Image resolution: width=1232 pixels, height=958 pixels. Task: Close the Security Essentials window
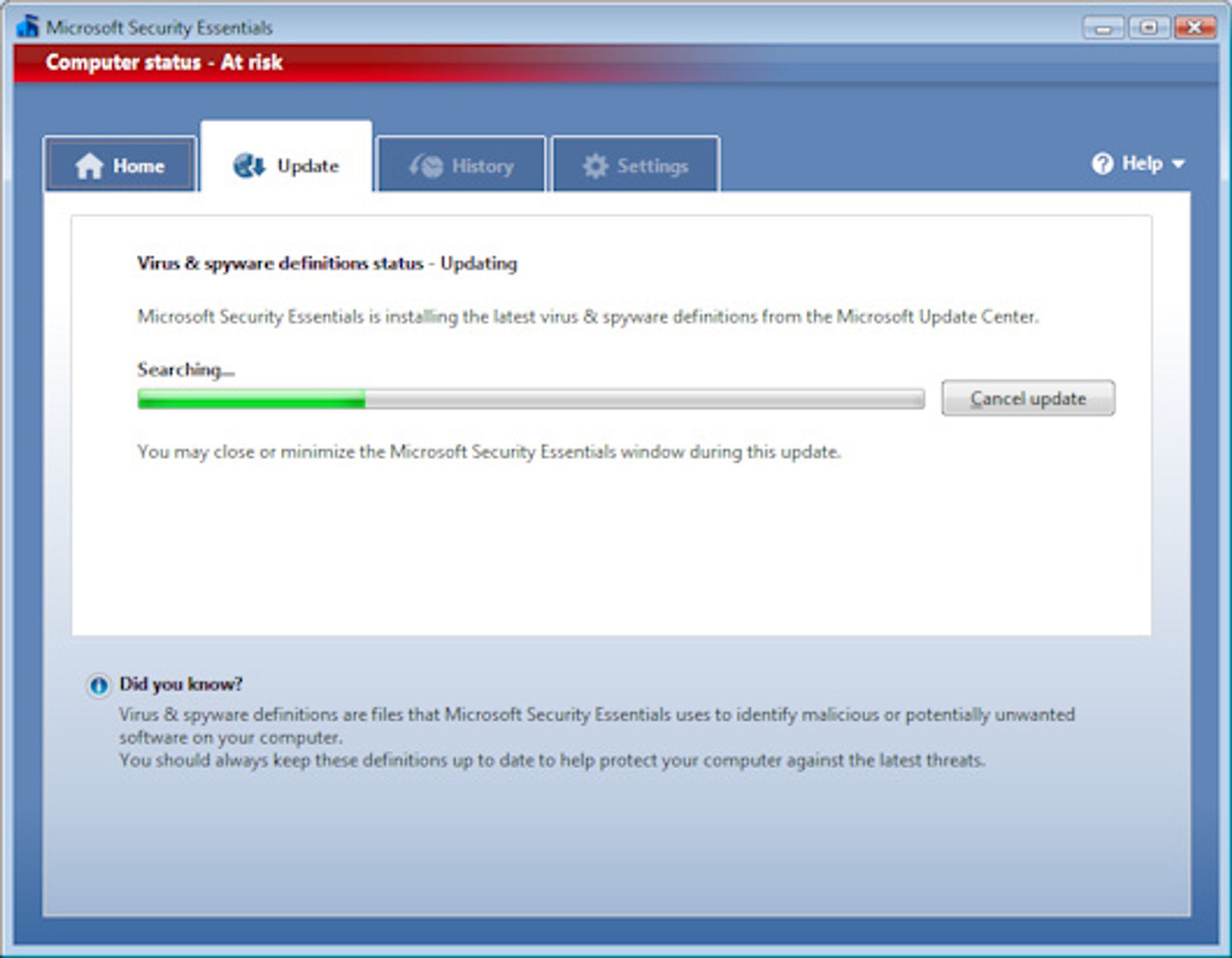coord(1194,28)
